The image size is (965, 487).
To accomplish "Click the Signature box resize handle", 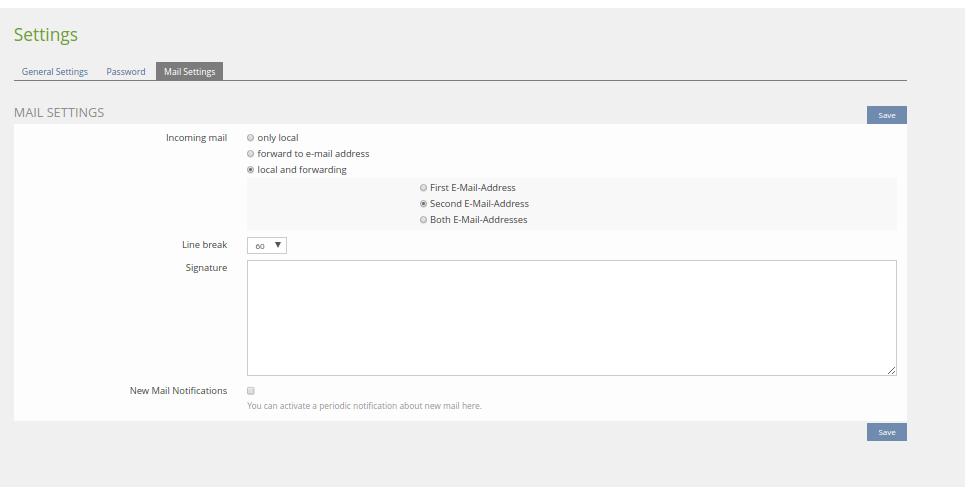I will coord(892,371).
